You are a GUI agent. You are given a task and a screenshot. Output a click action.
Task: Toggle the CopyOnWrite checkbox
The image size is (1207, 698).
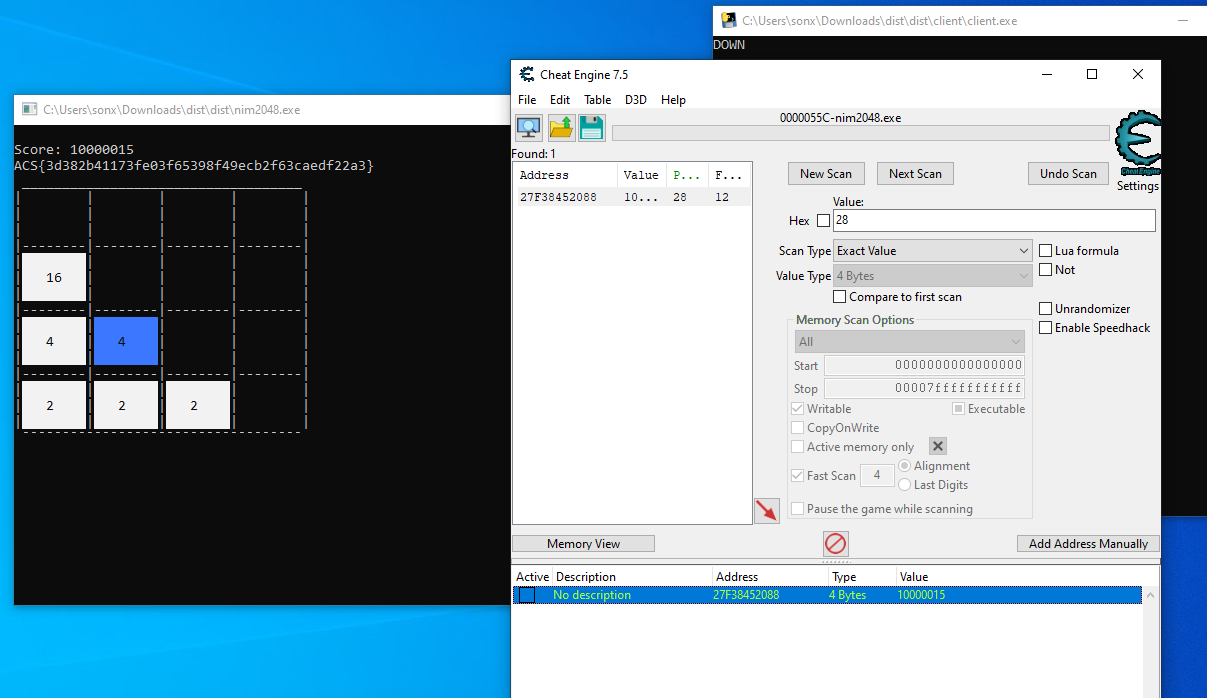point(798,428)
